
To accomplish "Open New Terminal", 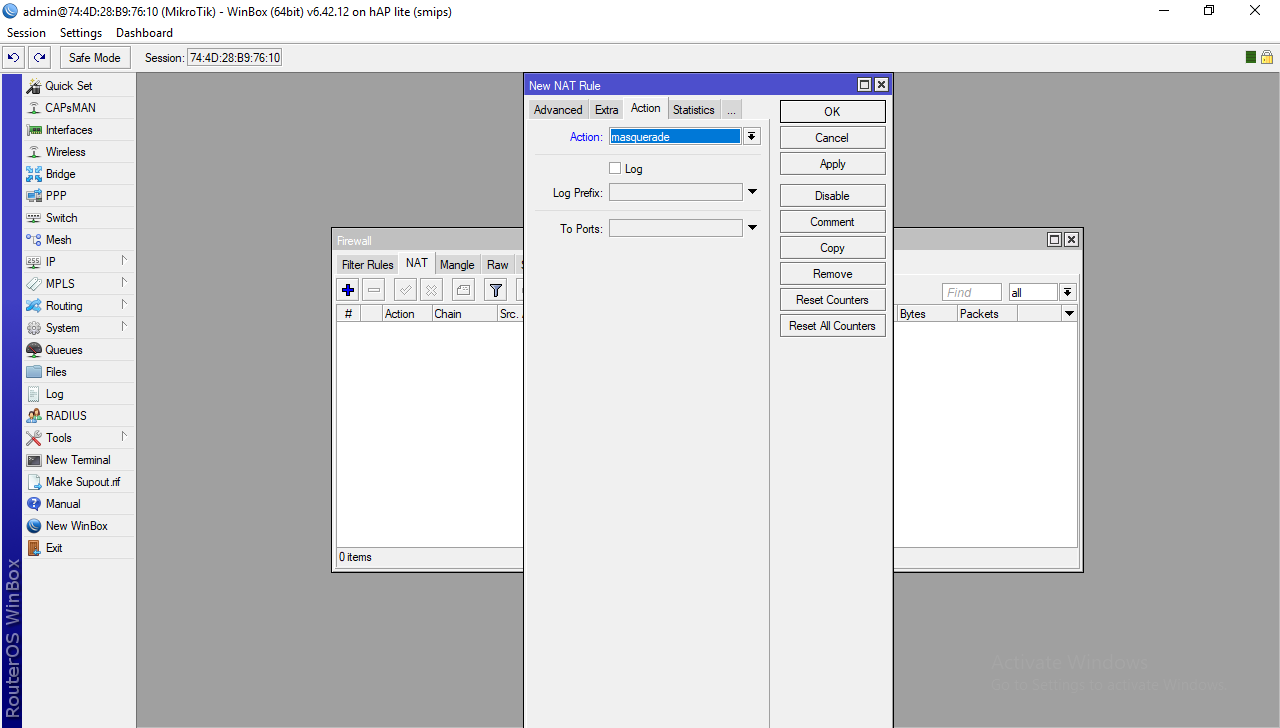I will pyautogui.click(x=79, y=460).
